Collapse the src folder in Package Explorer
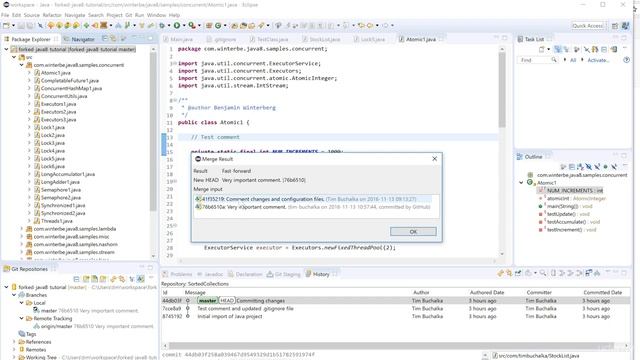 (x=14, y=57)
